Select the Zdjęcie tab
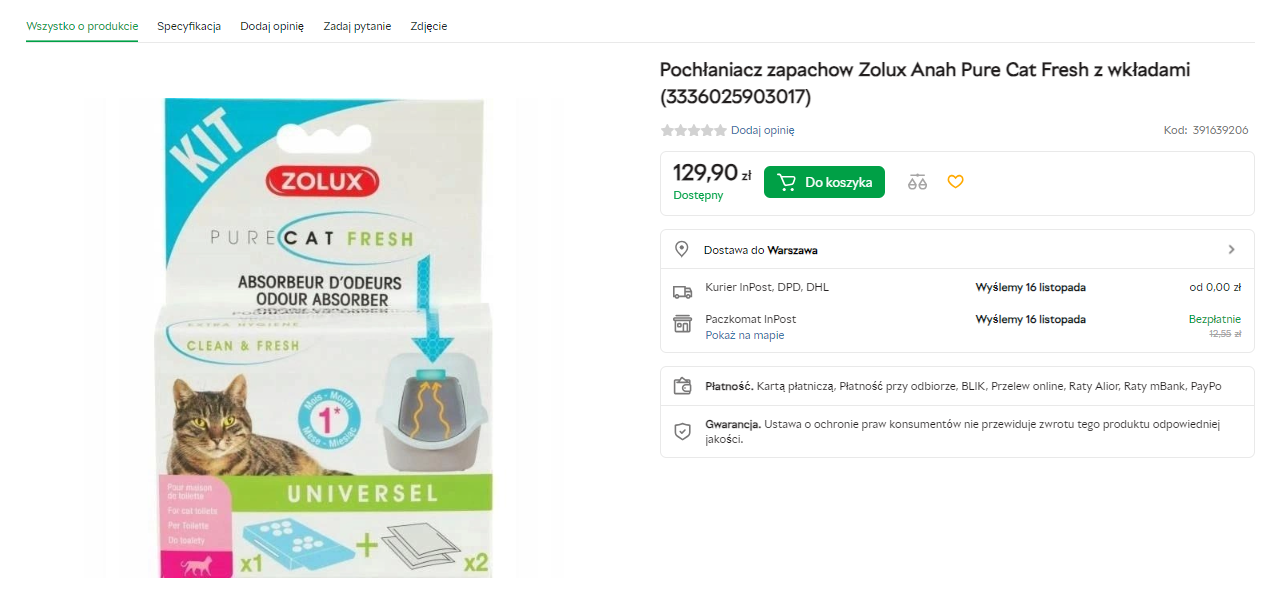 [429, 26]
